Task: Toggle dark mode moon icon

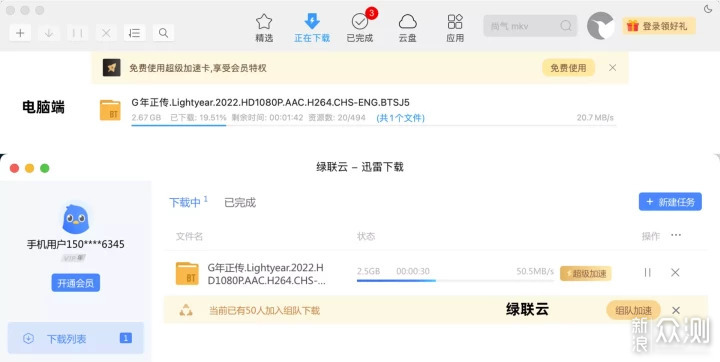Action: (x=708, y=9)
